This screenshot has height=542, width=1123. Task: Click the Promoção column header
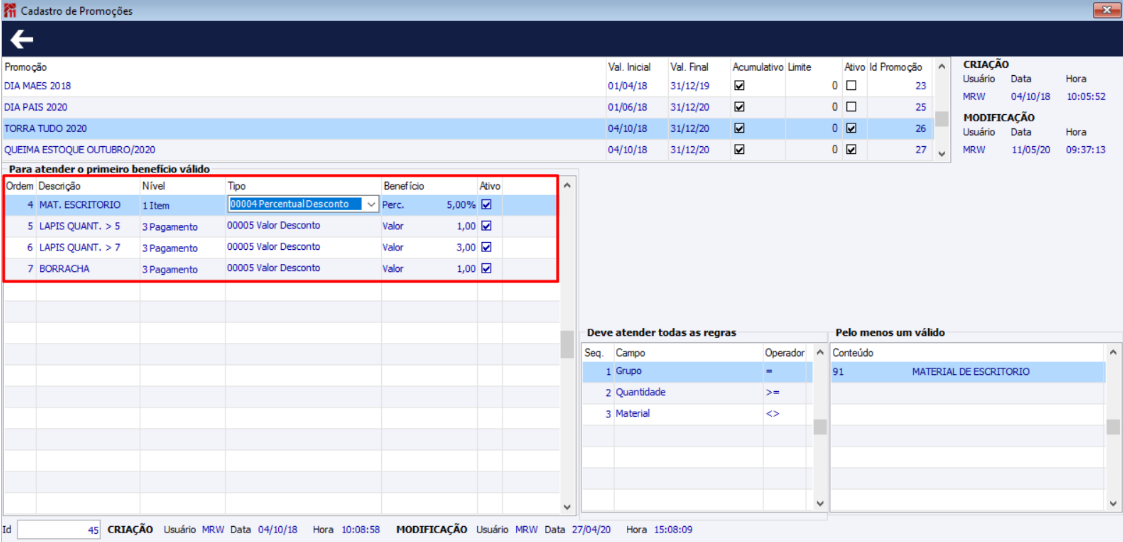coord(26,67)
